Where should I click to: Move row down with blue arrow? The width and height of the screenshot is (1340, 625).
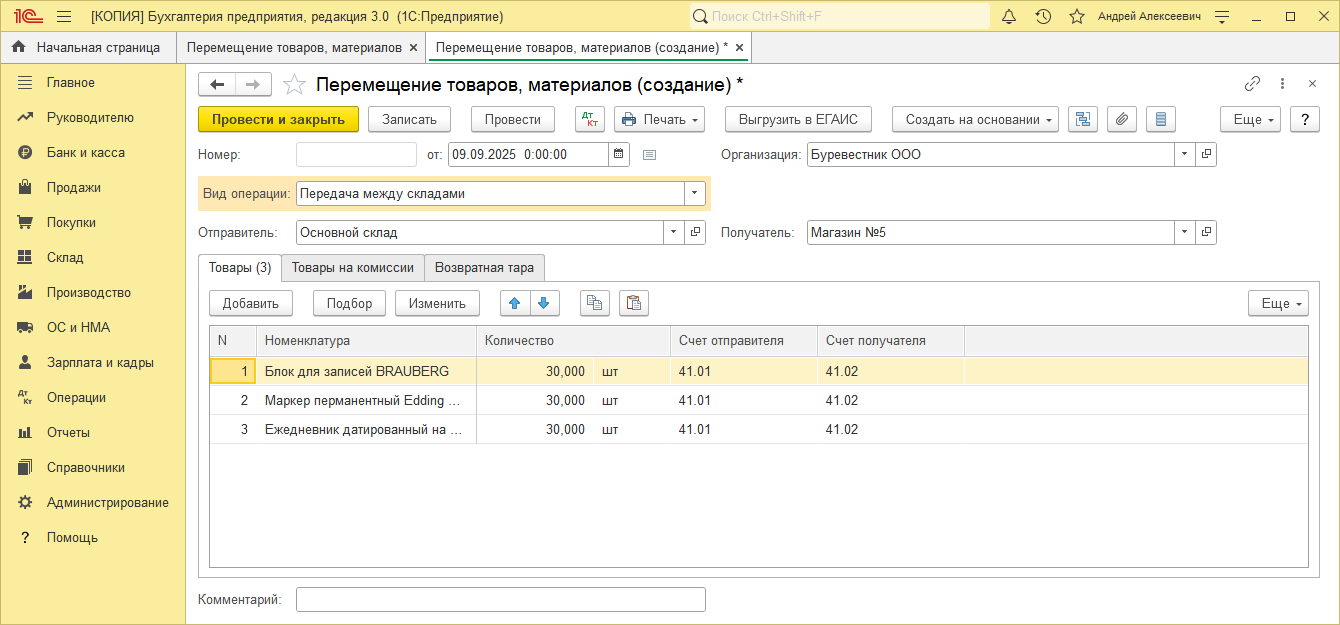545,303
